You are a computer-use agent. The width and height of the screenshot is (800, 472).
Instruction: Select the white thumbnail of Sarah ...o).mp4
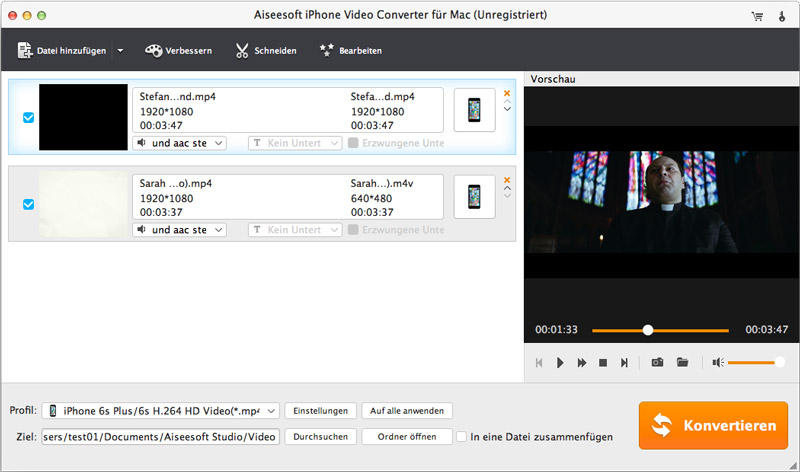83,204
